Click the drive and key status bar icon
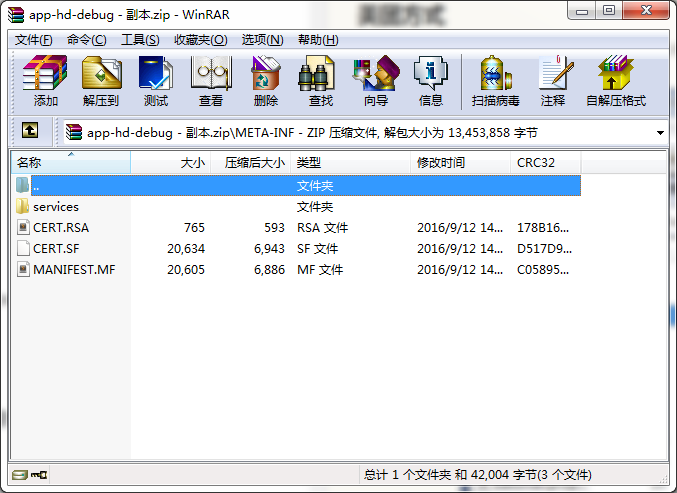The height and width of the screenshot is (493, 677). (x=30, y=474)
